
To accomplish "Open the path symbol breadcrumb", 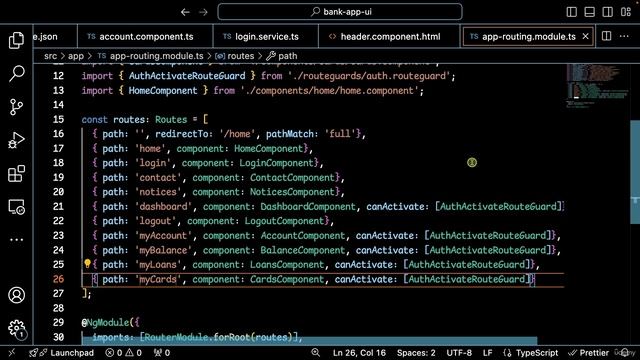I will tap(282, 56).
